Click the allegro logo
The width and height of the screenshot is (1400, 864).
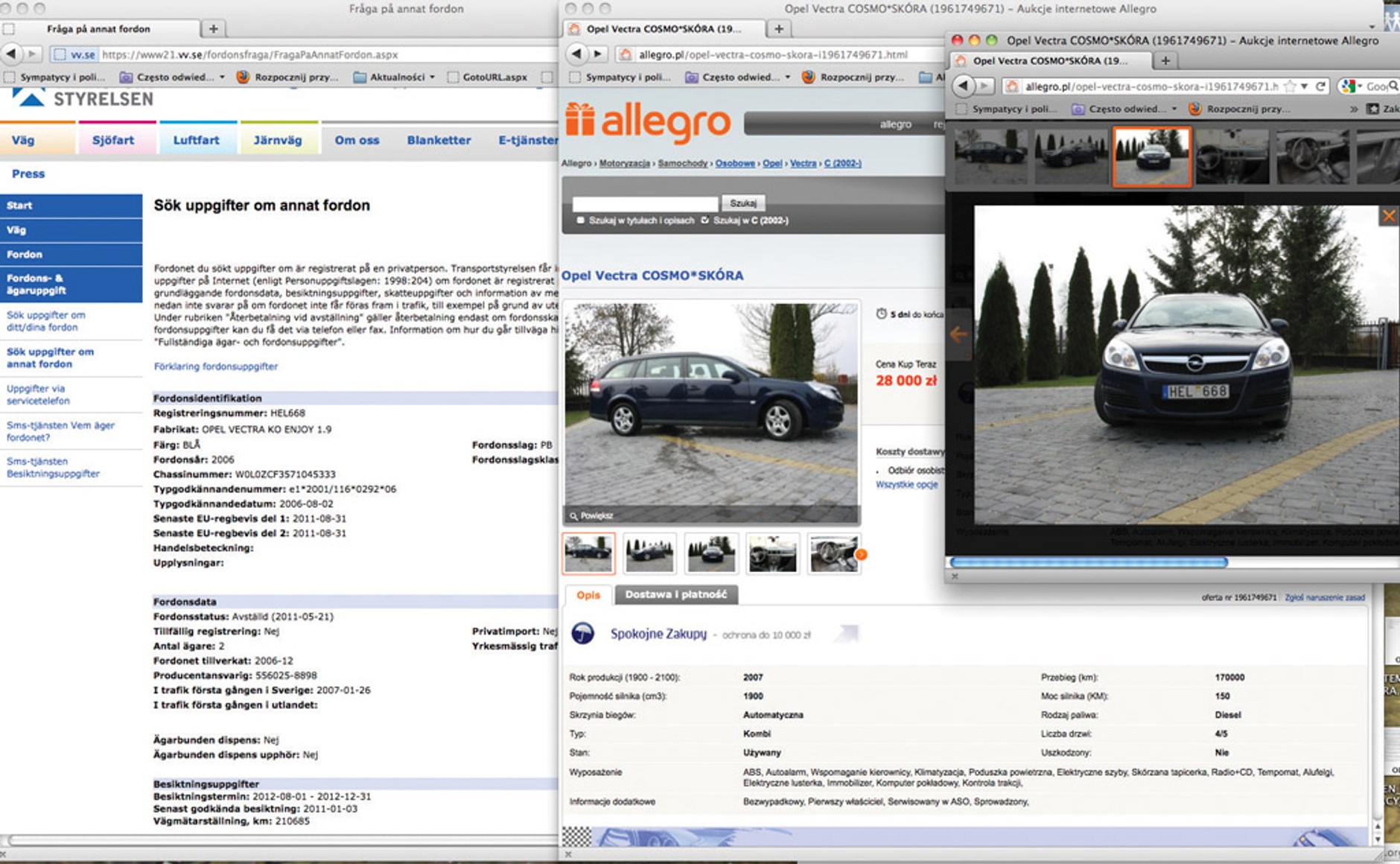(648, 121)
